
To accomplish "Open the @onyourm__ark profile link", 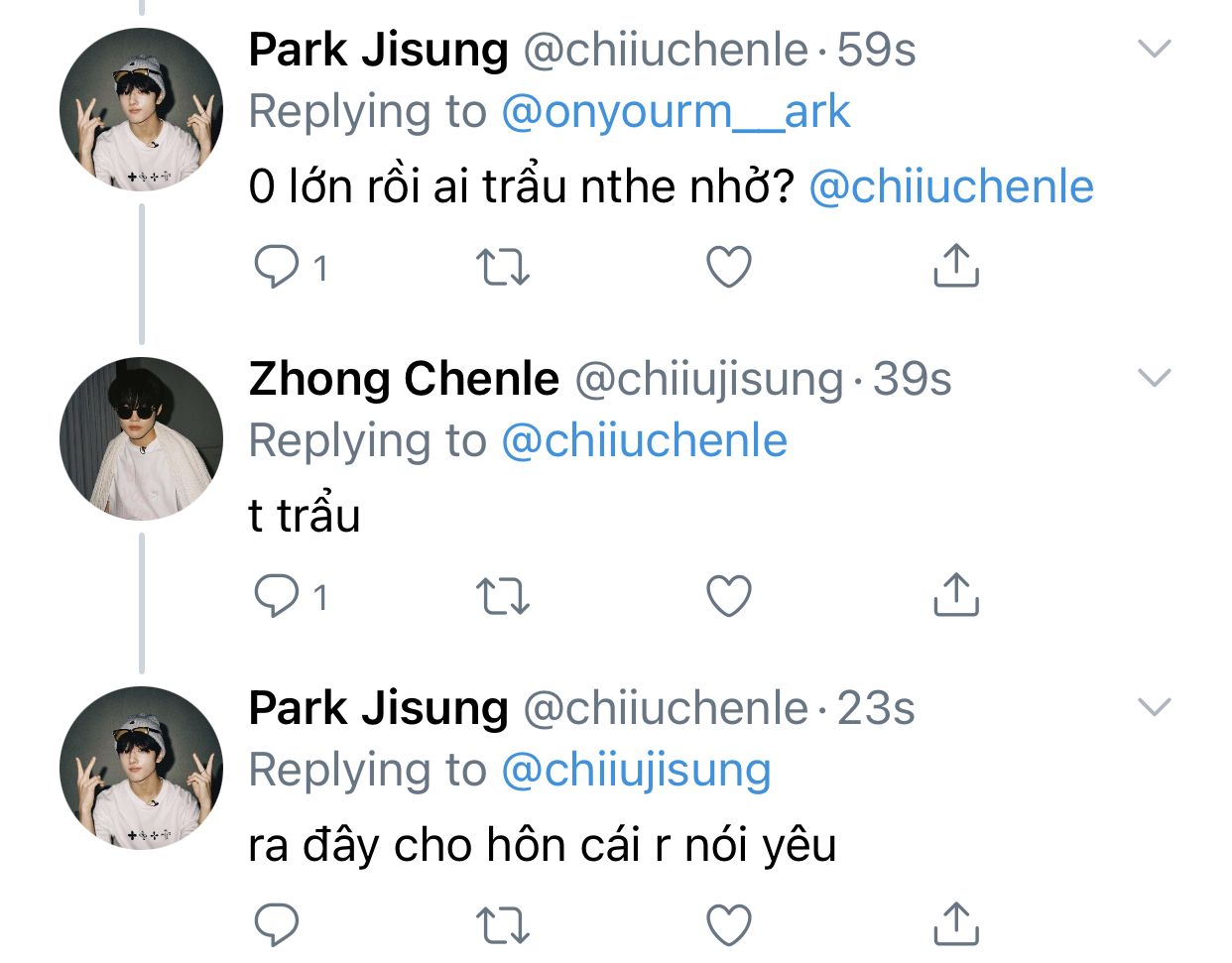I will click(676, 111).
